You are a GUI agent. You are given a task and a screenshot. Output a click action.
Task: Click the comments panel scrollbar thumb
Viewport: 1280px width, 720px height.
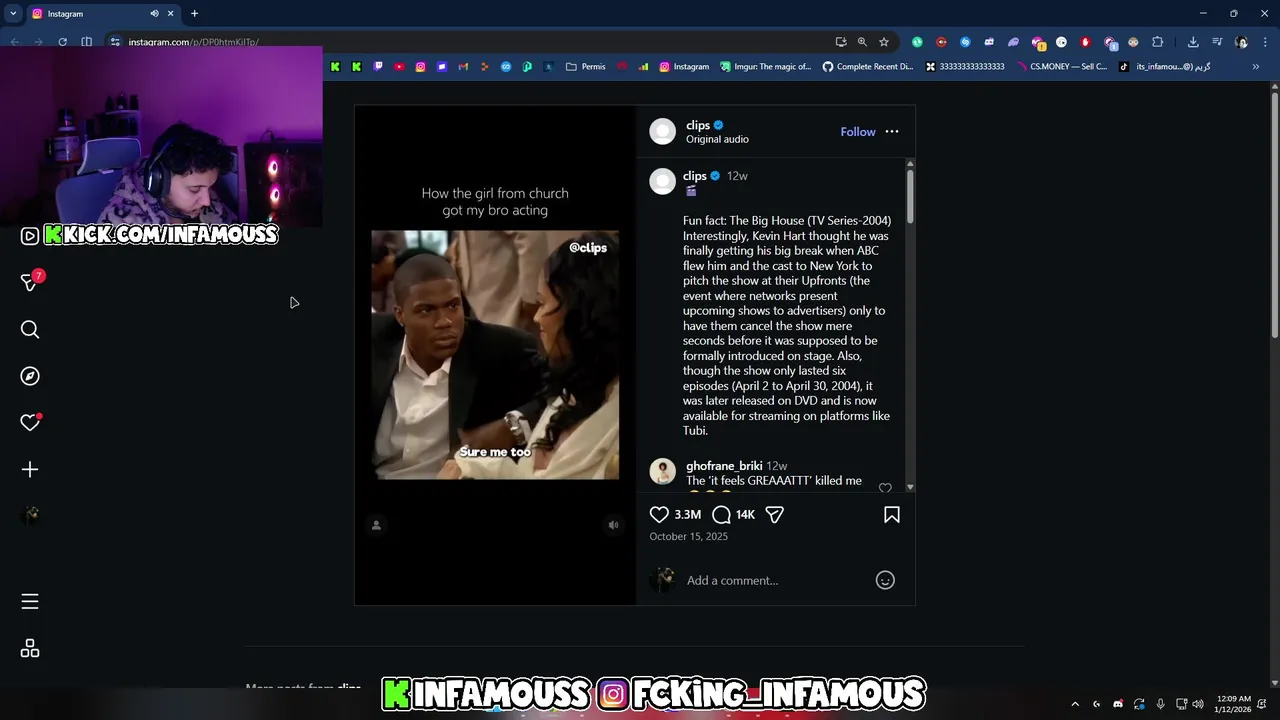(910, 195)
